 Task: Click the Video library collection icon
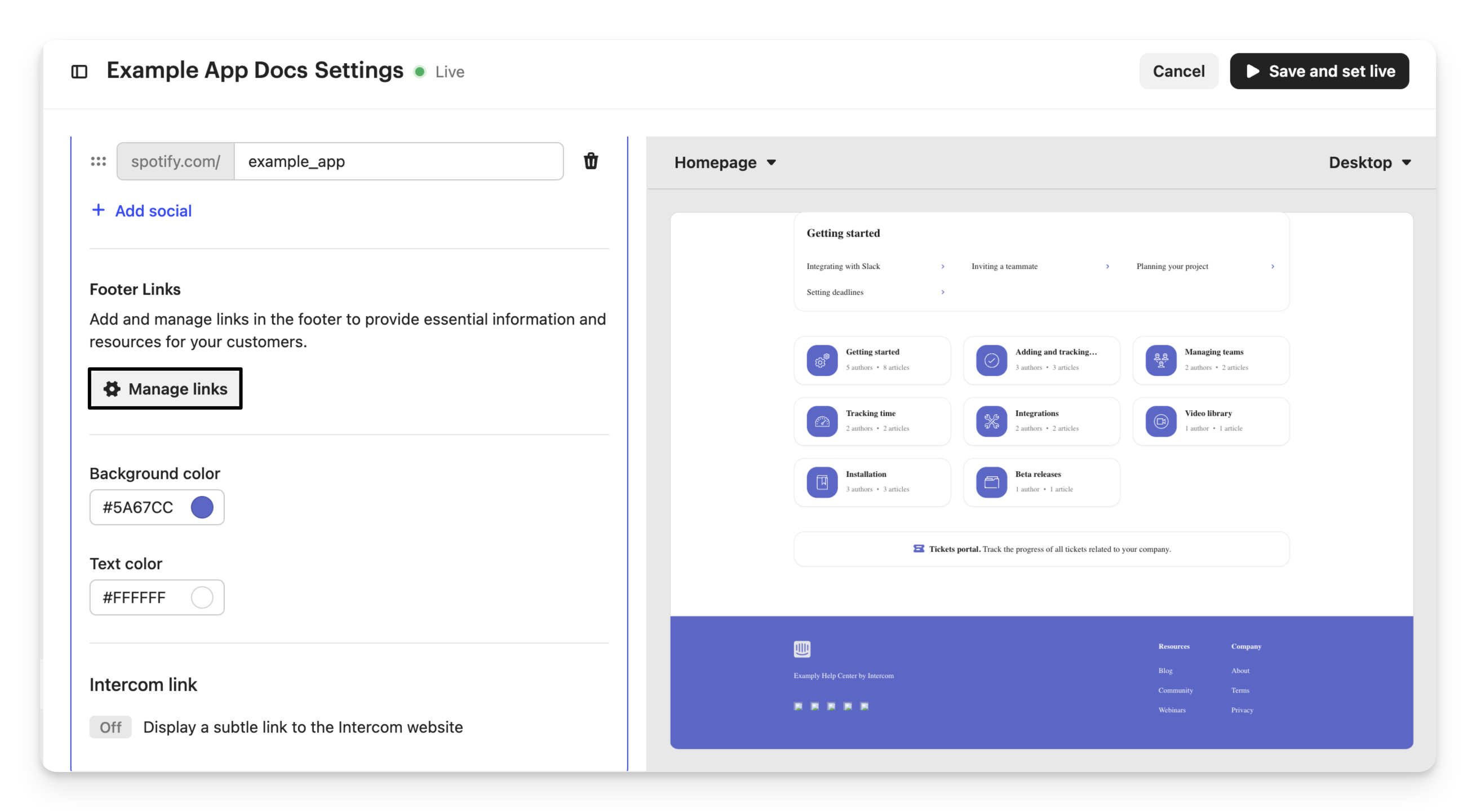[x=1161, y=421]
